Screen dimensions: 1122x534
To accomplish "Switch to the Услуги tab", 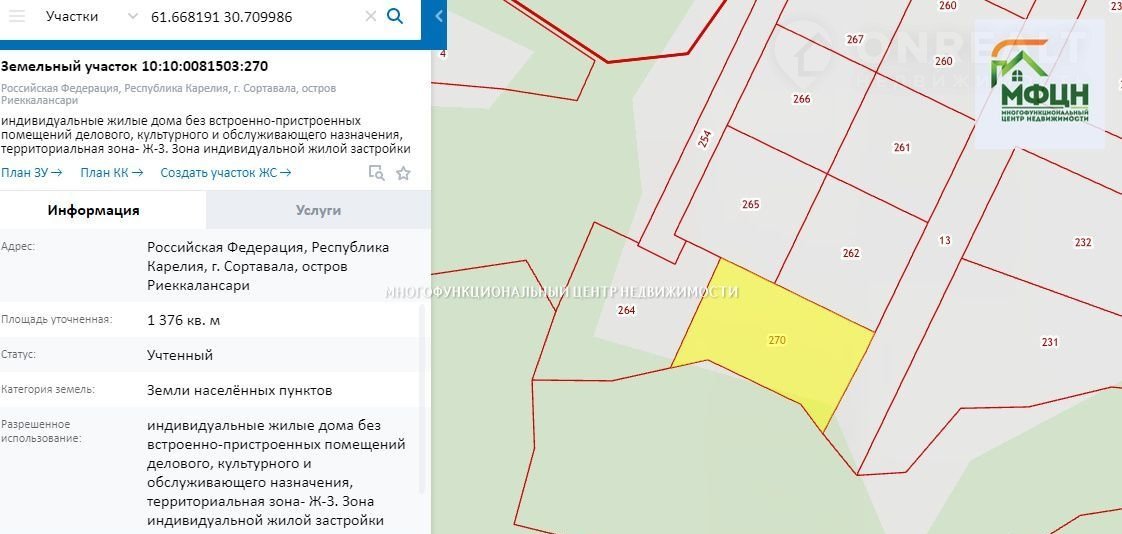I will 318,210.
